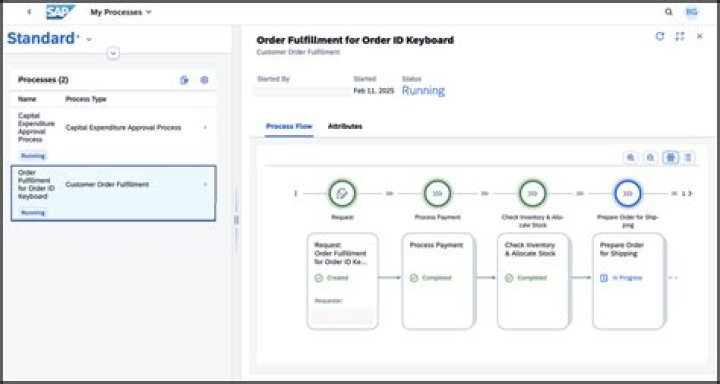Open the BG user avatar menu

point(692,12)
